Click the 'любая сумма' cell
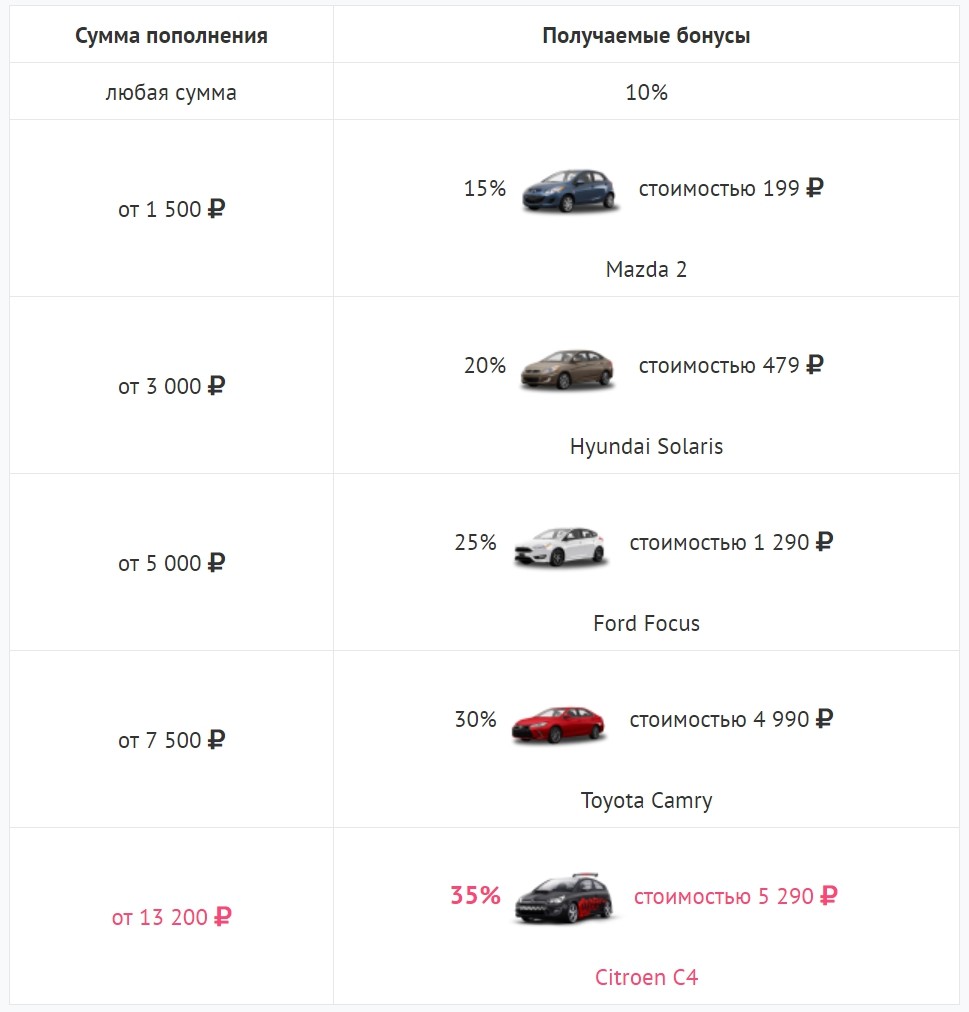 coord(171,93)
